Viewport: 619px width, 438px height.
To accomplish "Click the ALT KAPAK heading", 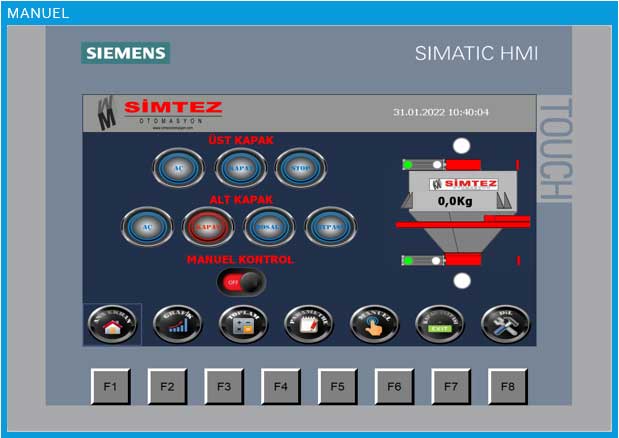I will [241, 199].
